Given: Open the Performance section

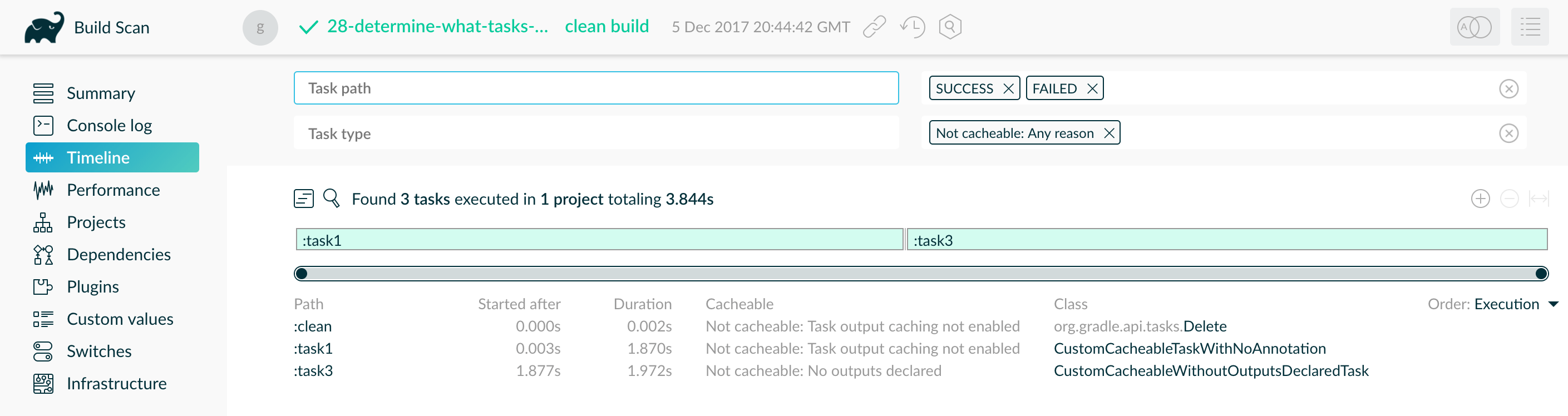Looking at the screenshot, I should click(113, 190).
